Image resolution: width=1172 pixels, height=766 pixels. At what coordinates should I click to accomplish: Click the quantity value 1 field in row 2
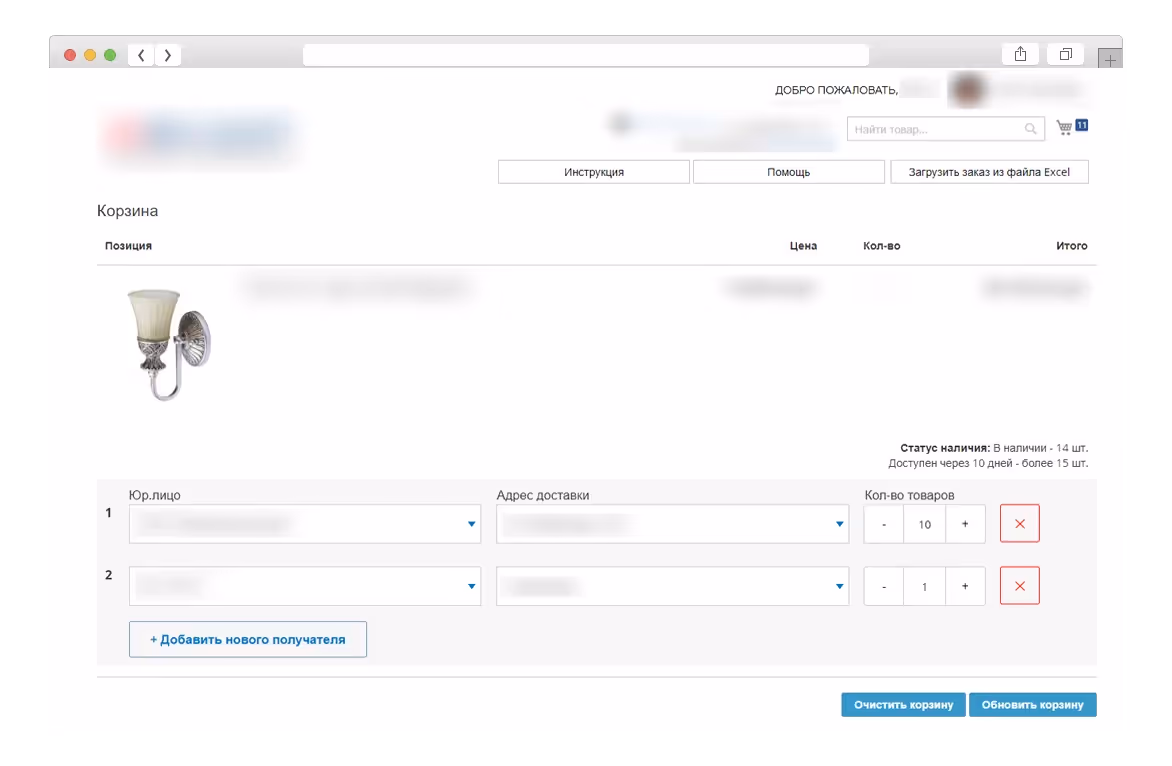[x=925, y=587]
